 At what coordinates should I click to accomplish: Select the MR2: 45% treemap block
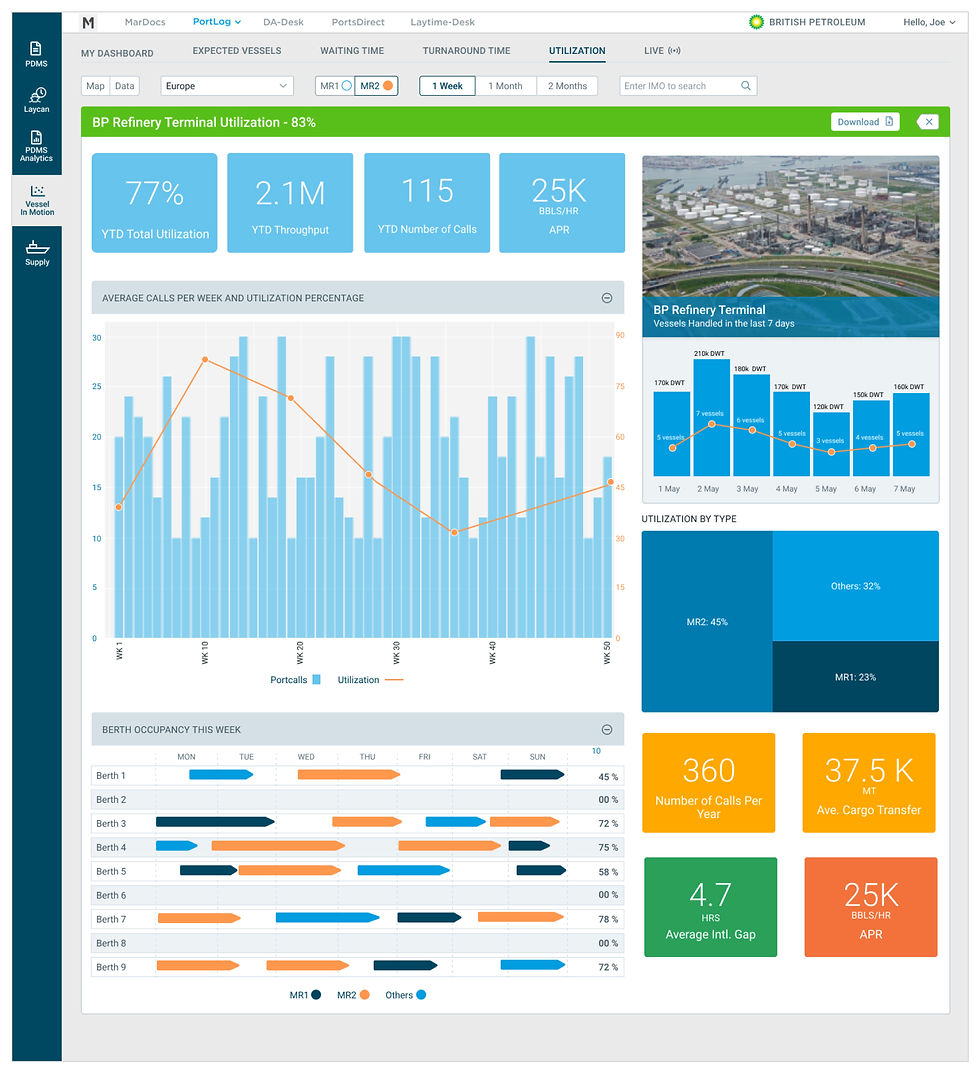707,621
